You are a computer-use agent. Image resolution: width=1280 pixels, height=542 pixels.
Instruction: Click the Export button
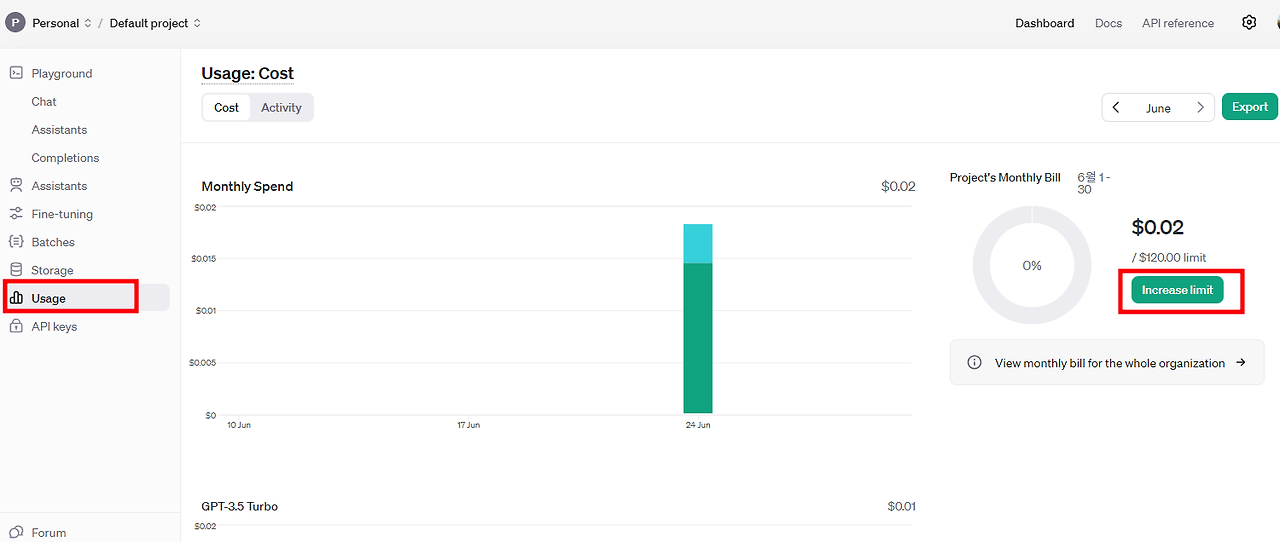[x=1250, y=107]
